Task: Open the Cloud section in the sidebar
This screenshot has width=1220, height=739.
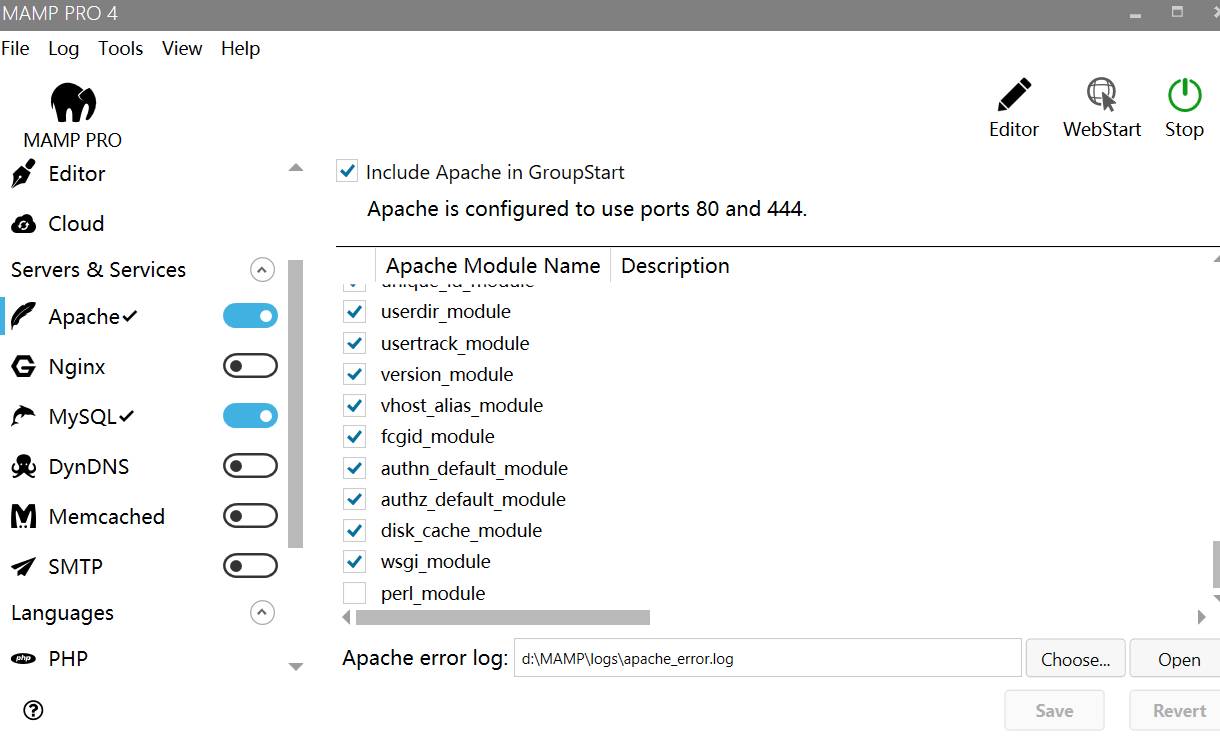Action: tap(72, 223)
